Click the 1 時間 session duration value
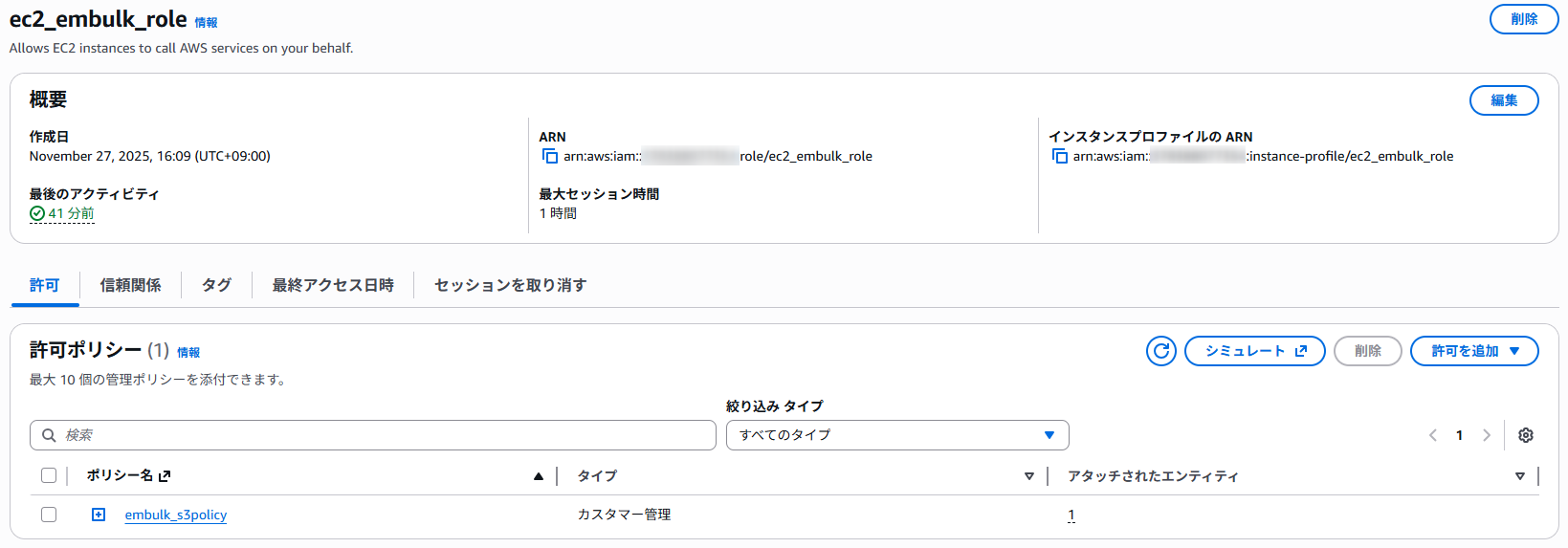 tap(558, 213)
